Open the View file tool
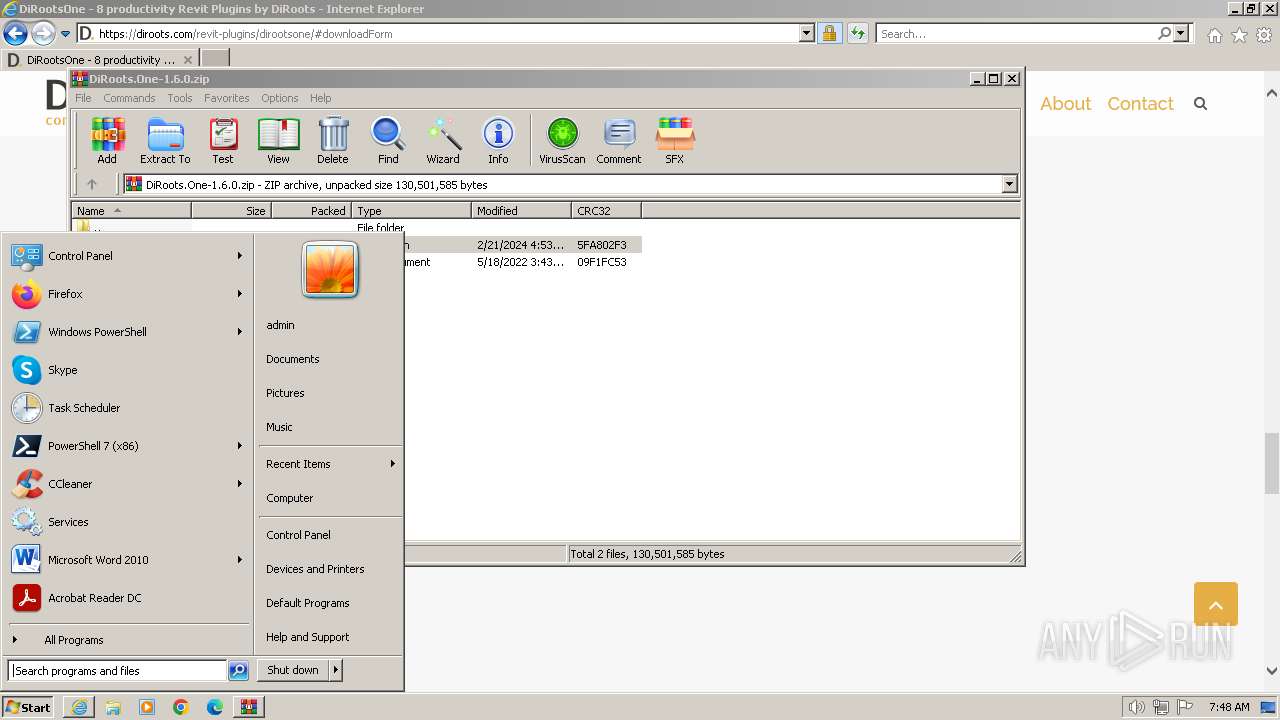 [x=278, y=140]
